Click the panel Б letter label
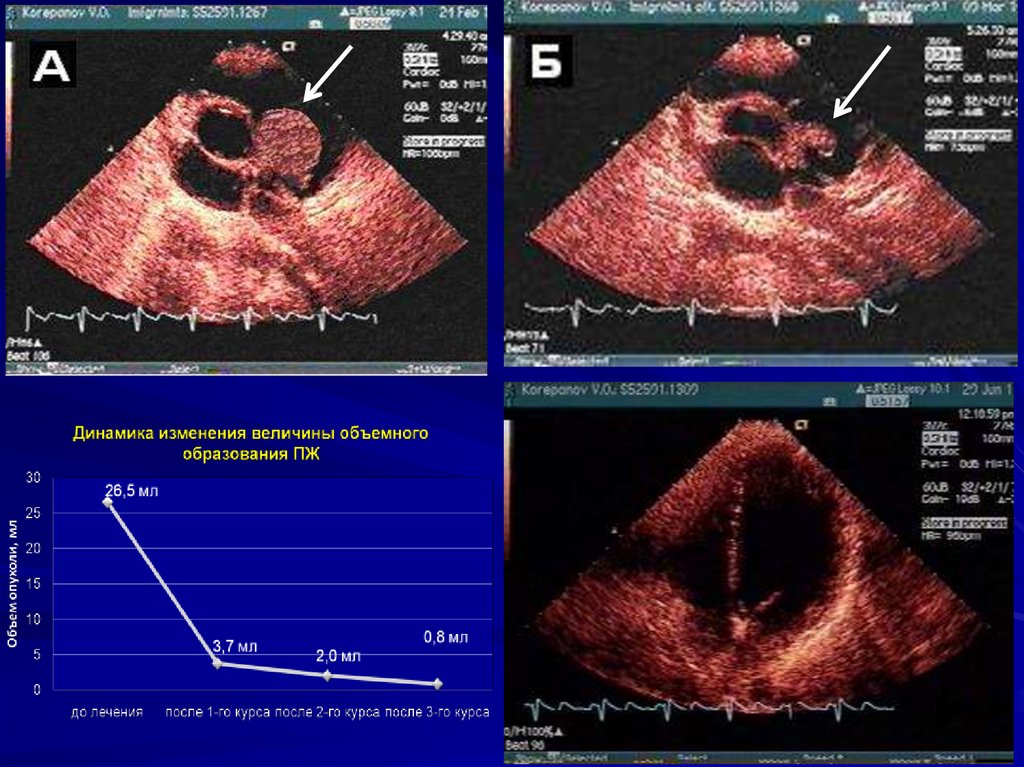Screen dimensions: 1024x767 pyautogui.click(x=548, y=60)
